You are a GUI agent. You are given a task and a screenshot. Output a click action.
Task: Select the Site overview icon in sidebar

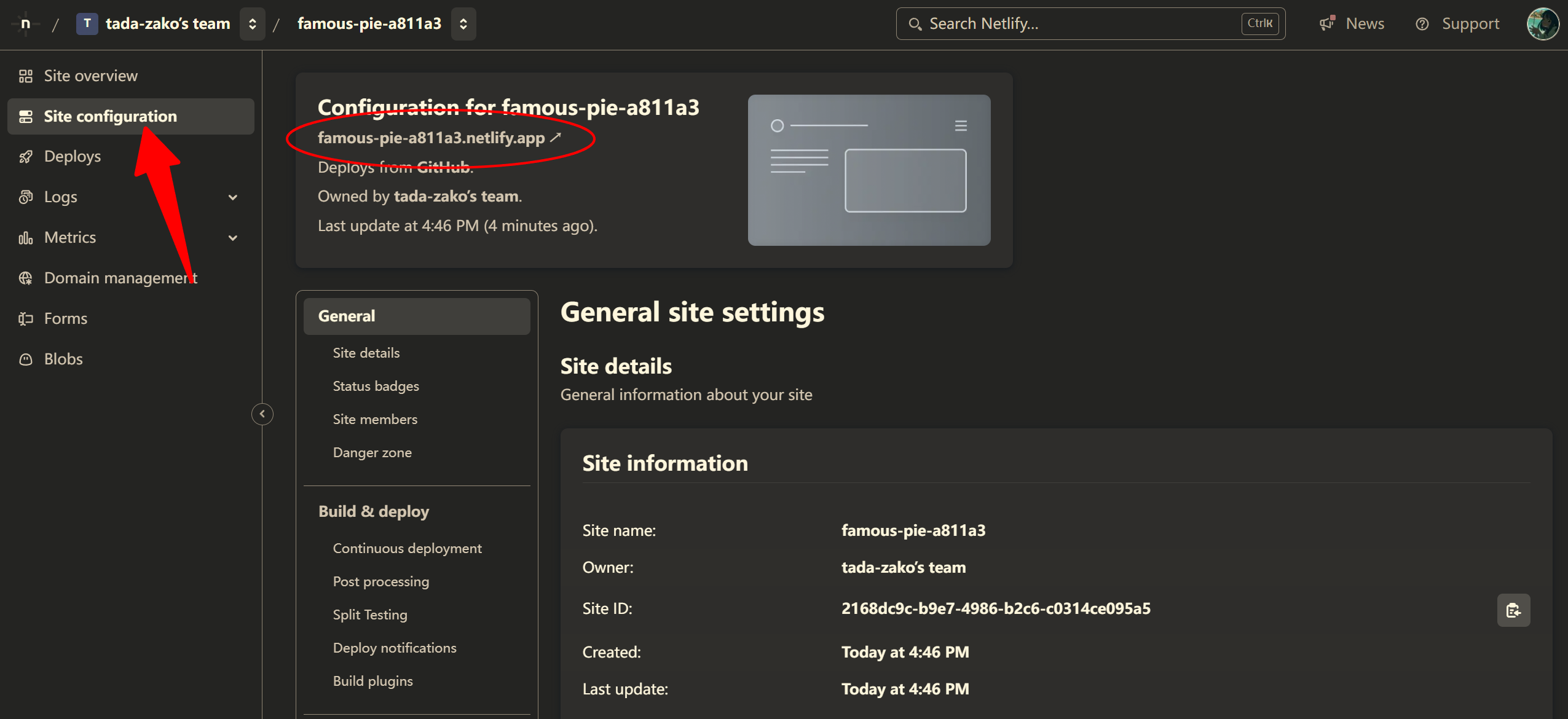(25, 75)
